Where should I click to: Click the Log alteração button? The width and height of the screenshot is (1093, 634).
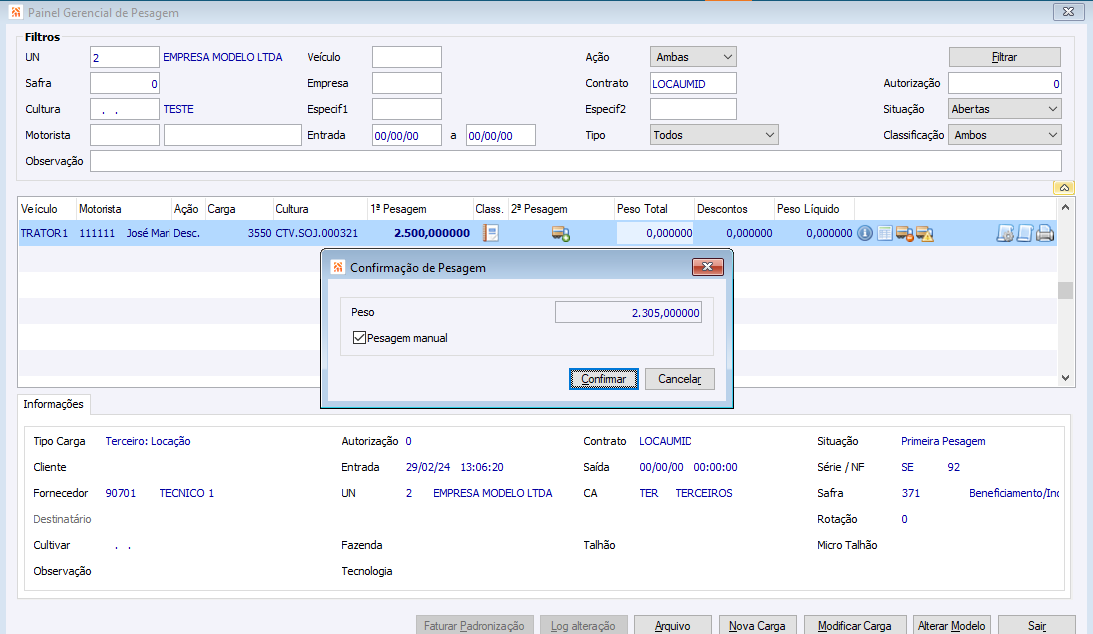pos(583,626)
